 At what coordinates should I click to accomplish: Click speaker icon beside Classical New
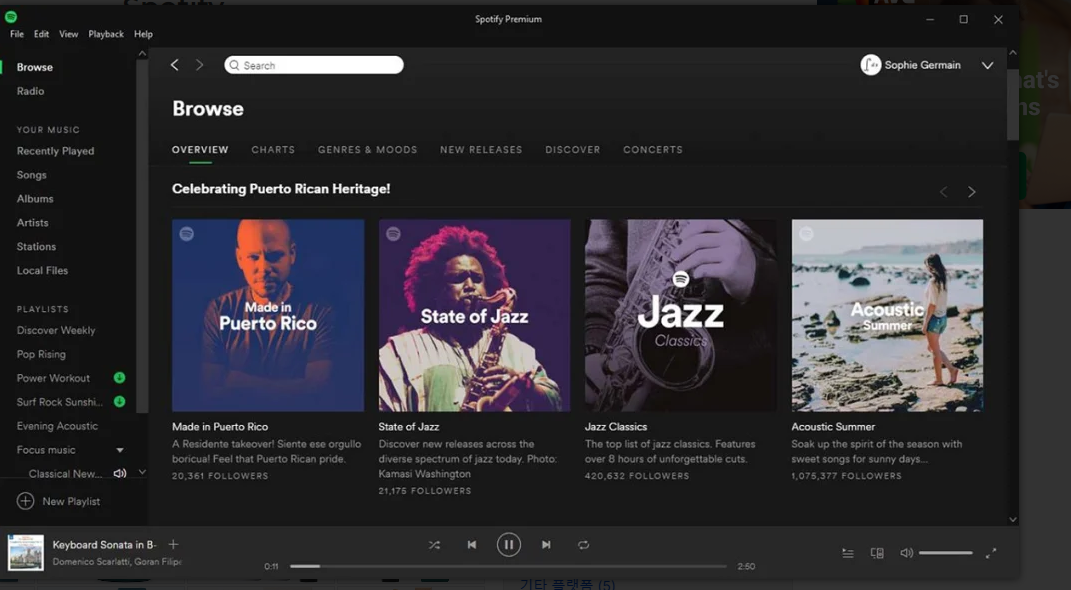[x=120, y=473]
